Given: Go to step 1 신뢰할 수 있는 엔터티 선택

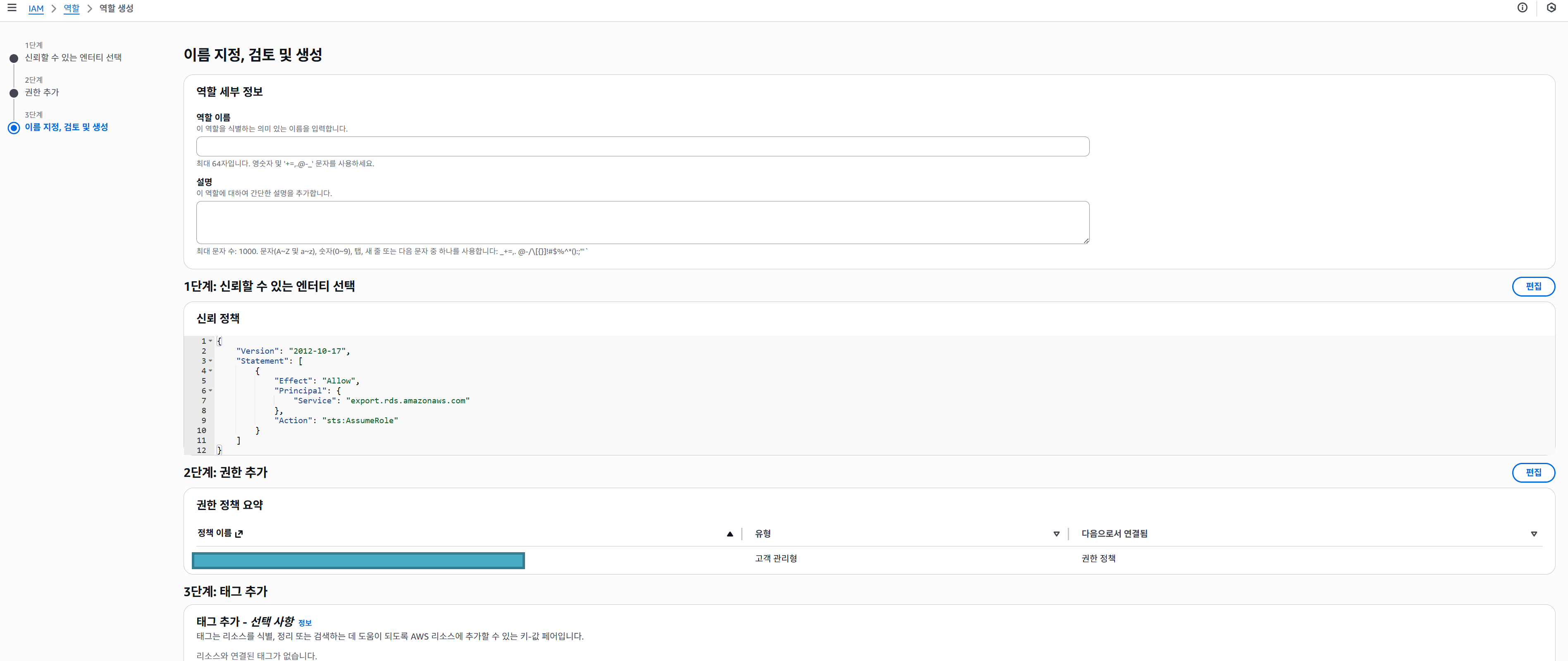Looking at the screenshot, I should [x=73, y=57].
